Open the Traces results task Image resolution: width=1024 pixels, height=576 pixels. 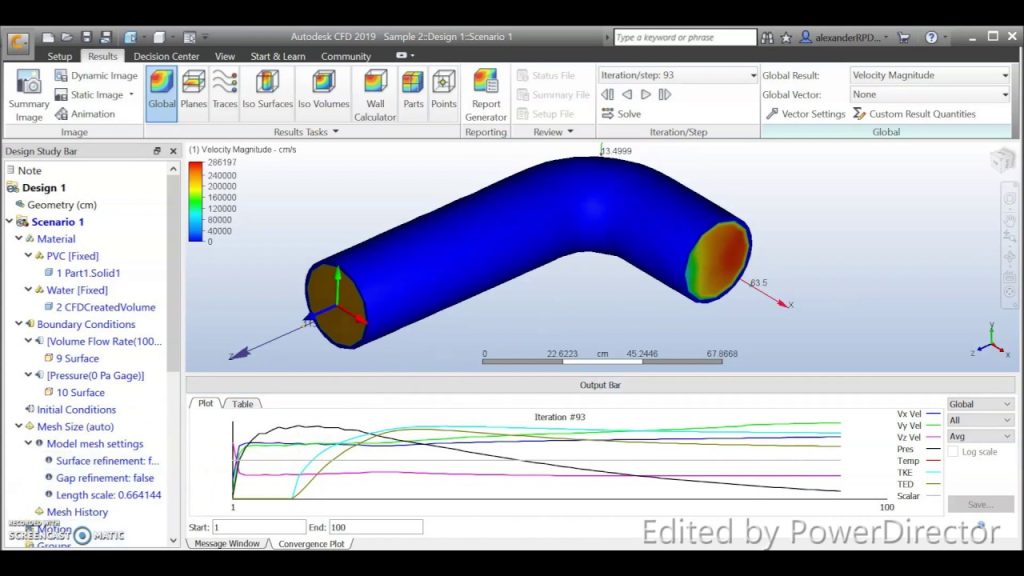click(x=225, y=89)
